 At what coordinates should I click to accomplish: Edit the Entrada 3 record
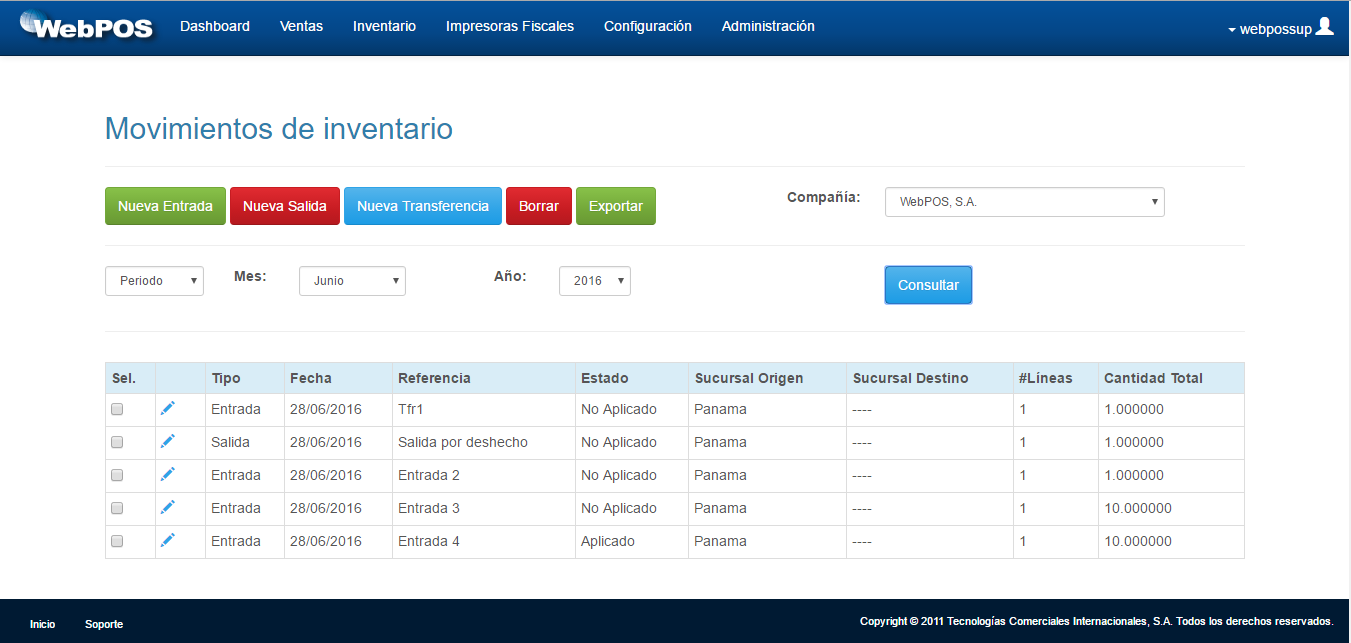167,507
